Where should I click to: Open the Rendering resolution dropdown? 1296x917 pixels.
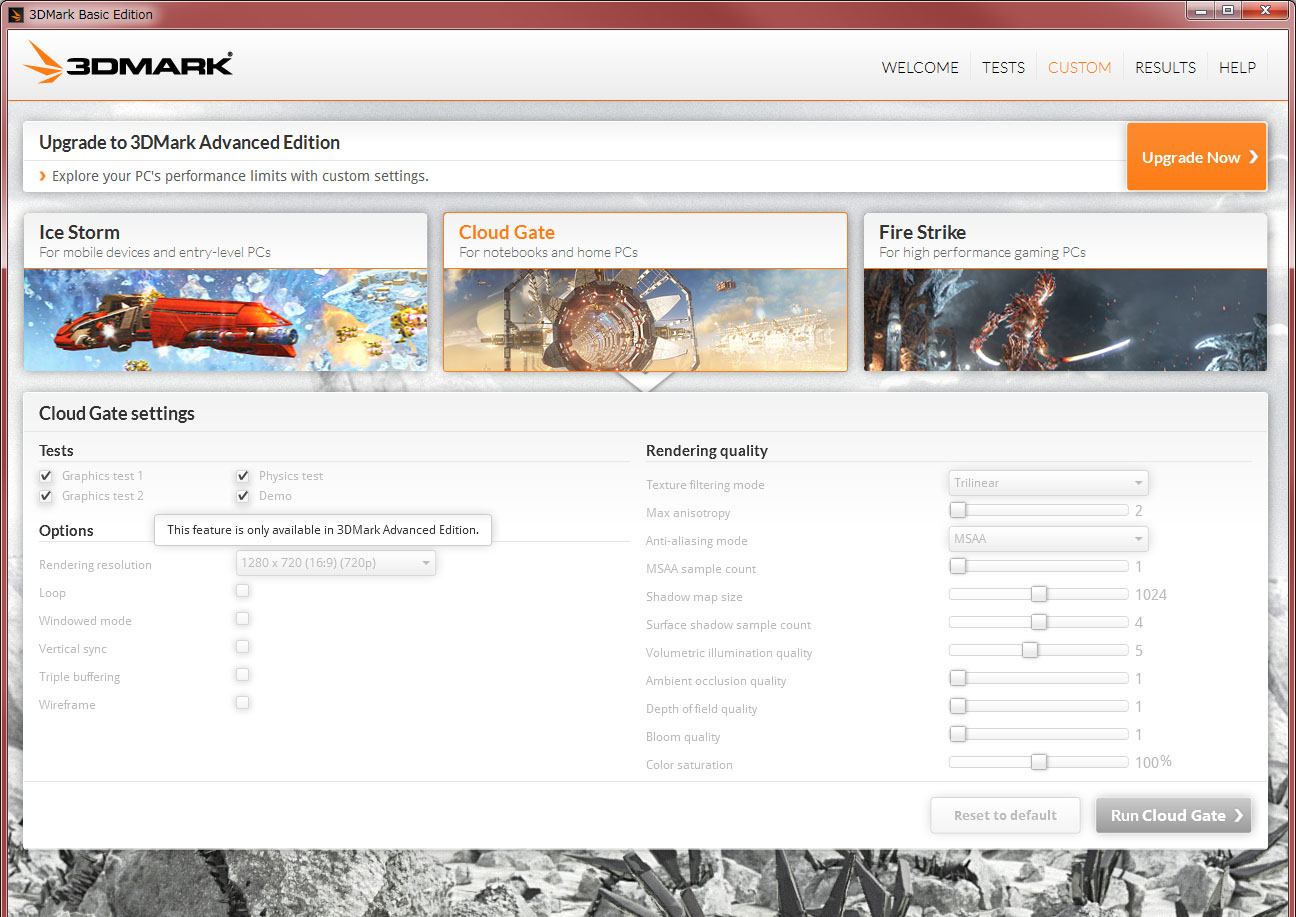pyautogui.click(x=336, y=563)
